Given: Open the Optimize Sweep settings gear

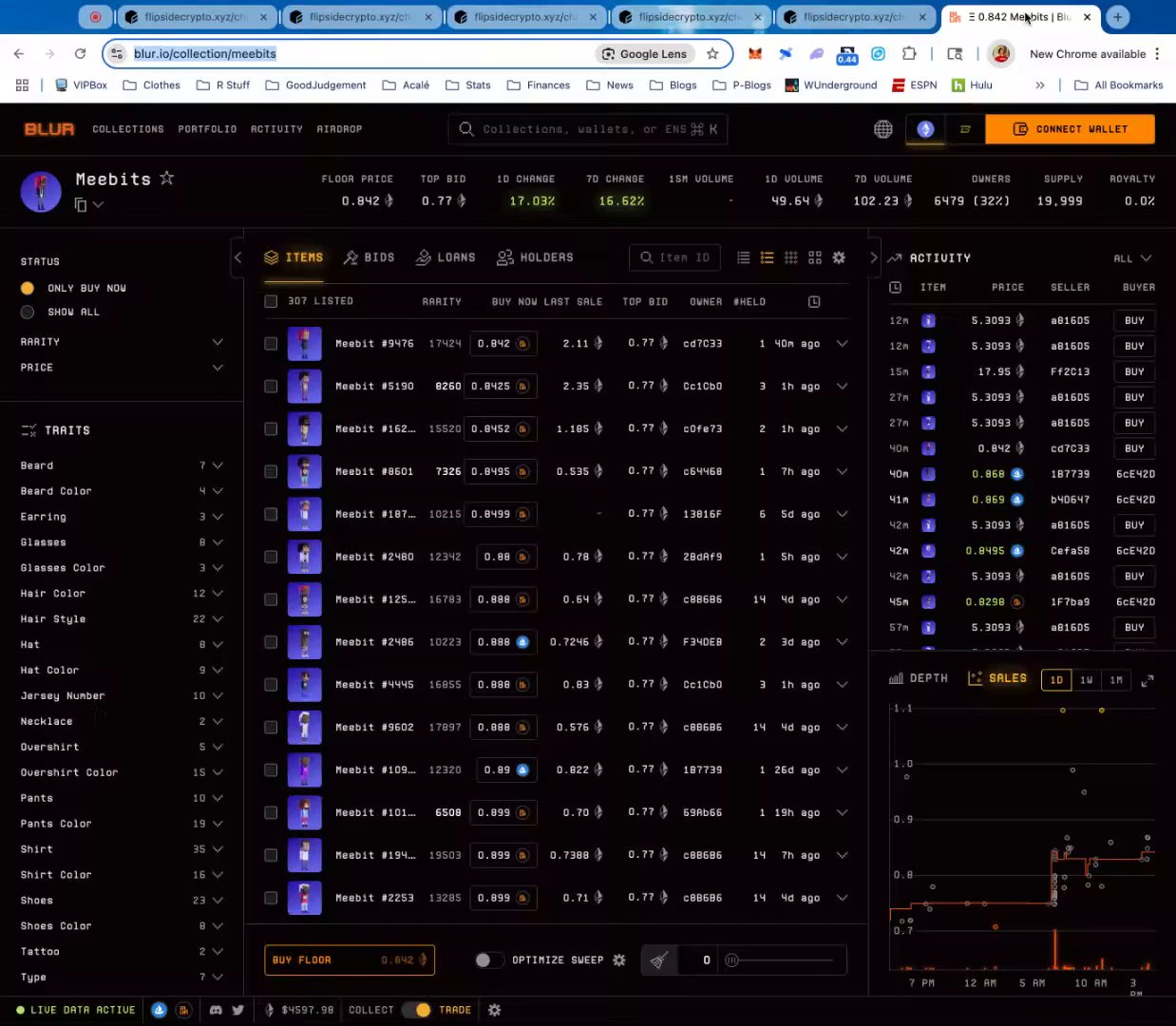Looking at the screenshot, I should [x=619, y=960].
